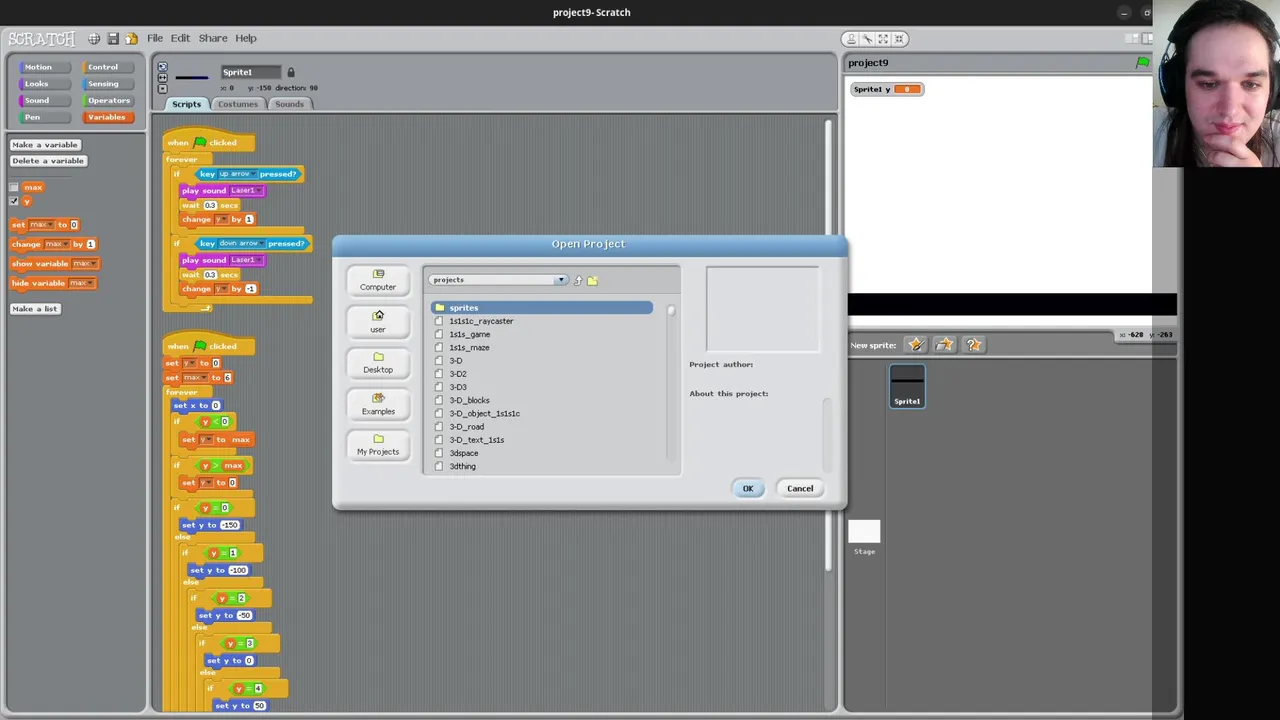Open the Help menu
This screenshot has width=1280, height=720.
pyautogui.click(x=246, y=38)
